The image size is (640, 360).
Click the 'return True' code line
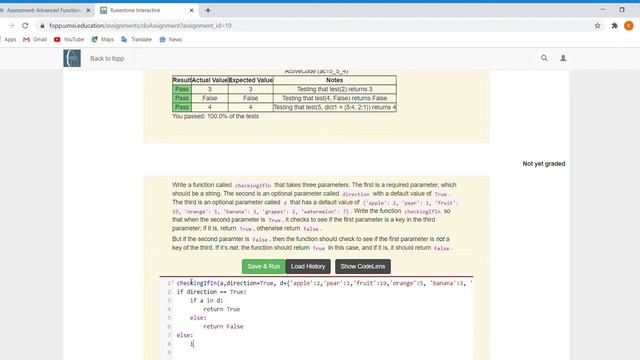pyautogui.click(x=221, y=309)
